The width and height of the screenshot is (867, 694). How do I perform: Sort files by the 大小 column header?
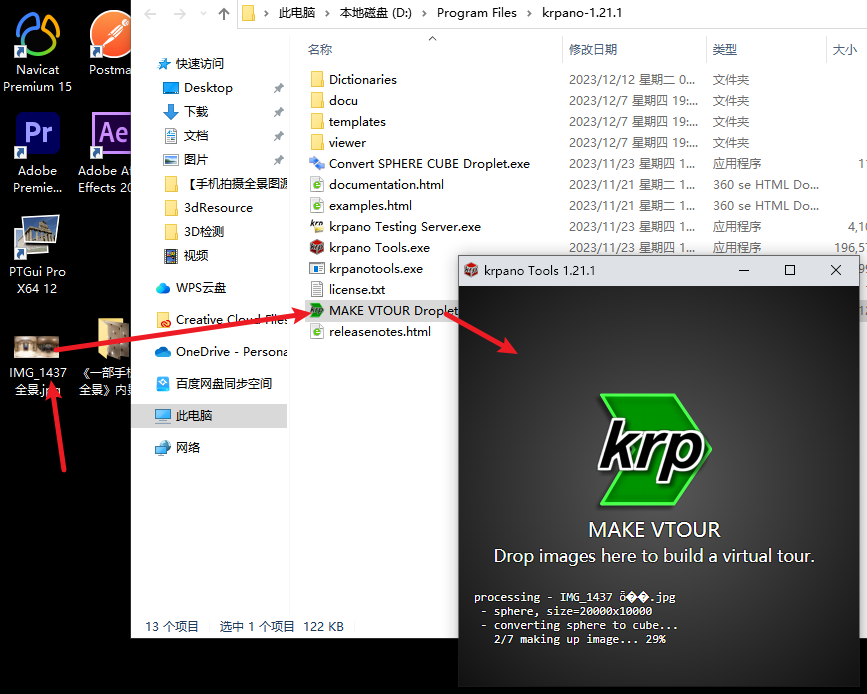click(845, 50)
